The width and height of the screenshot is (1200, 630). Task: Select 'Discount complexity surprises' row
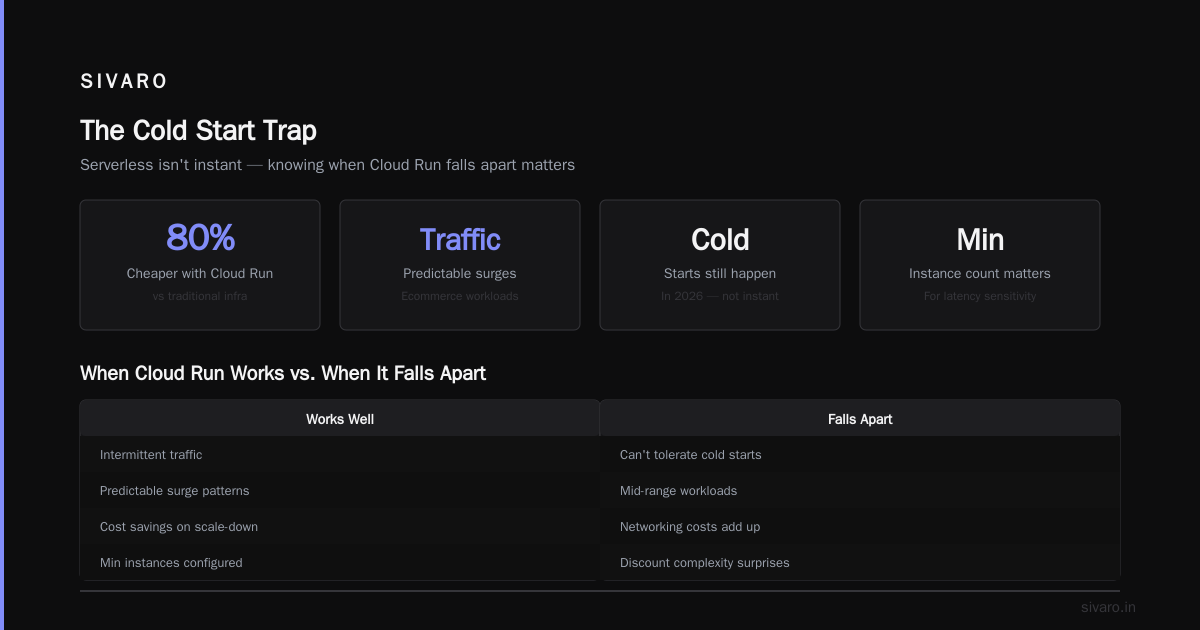(860, 562)
